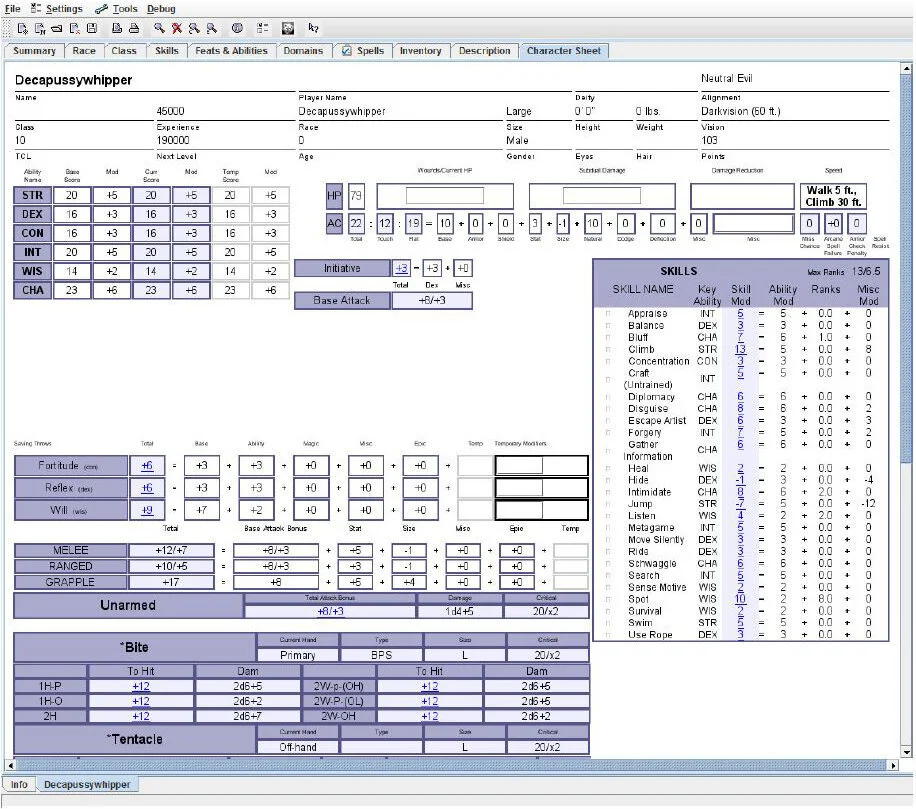Image resolution: width=916 pixels, height=809 pixels.
Task: Click the Open folder toolbar icon
Action: [57, 28]
